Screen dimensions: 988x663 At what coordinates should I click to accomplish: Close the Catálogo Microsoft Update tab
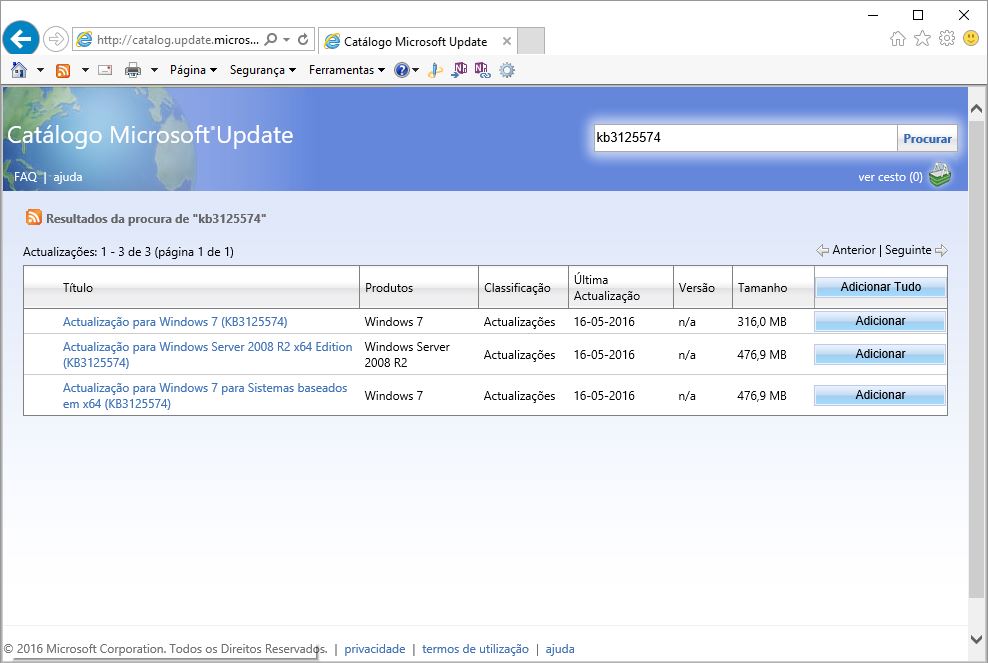pos(507,41)
